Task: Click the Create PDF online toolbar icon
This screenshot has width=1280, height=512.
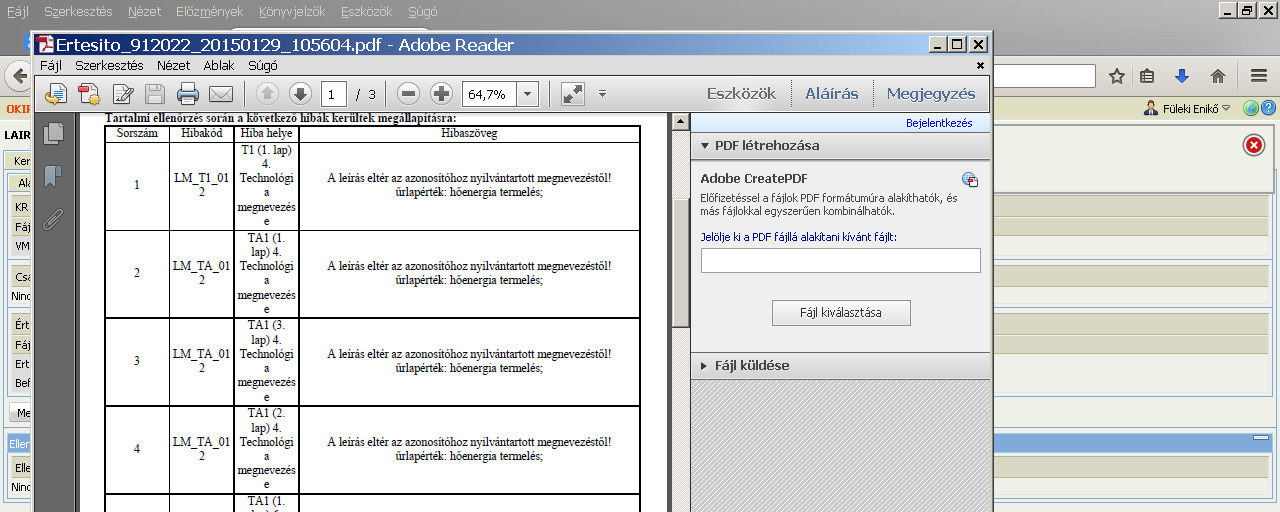Action: pyautogui.click(x=56, y=94)
